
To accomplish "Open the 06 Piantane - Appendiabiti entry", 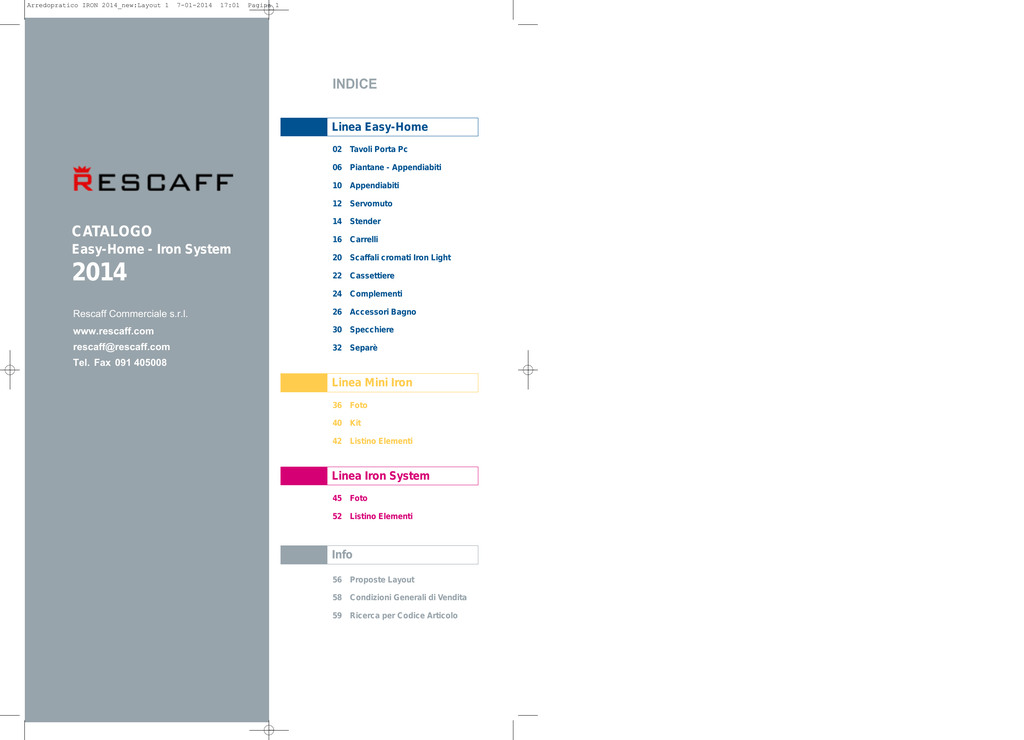I will pyautogui.click(x=387, y=167).
